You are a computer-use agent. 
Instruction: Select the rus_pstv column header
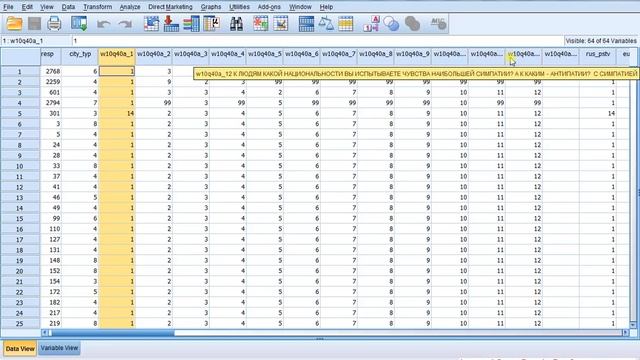(x=598, y=57)
